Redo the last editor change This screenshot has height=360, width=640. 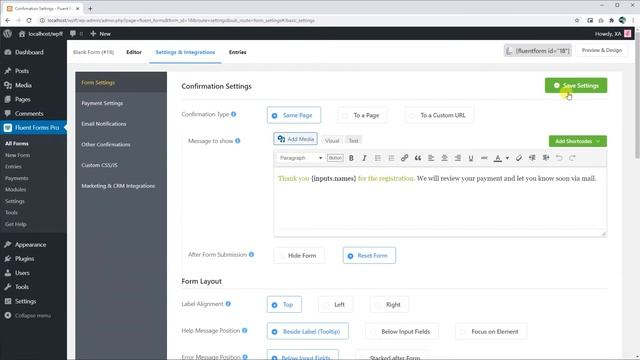572,158
